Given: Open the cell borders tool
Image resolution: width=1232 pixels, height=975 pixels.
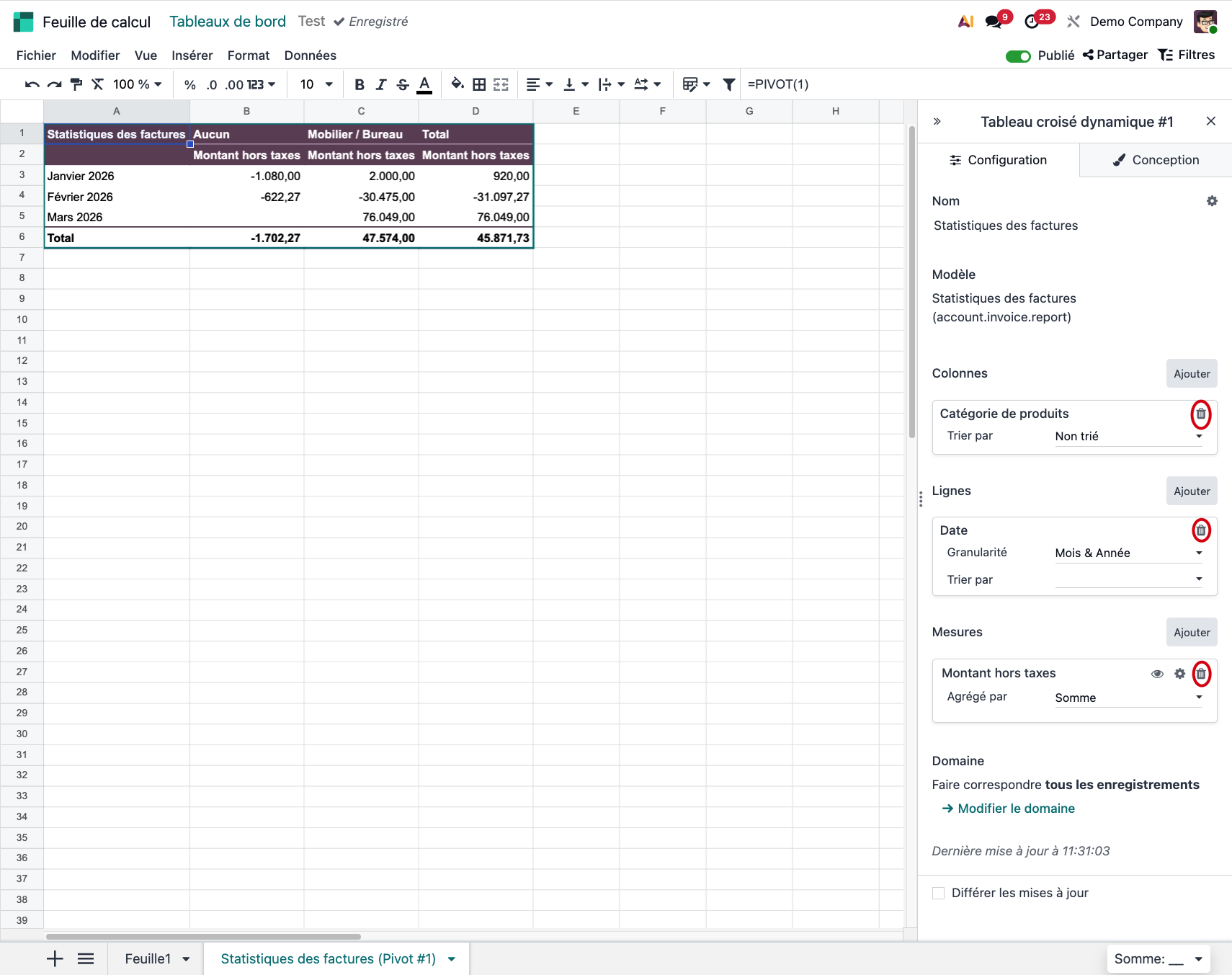Looking at the screenshot, I should coord(479,84).
